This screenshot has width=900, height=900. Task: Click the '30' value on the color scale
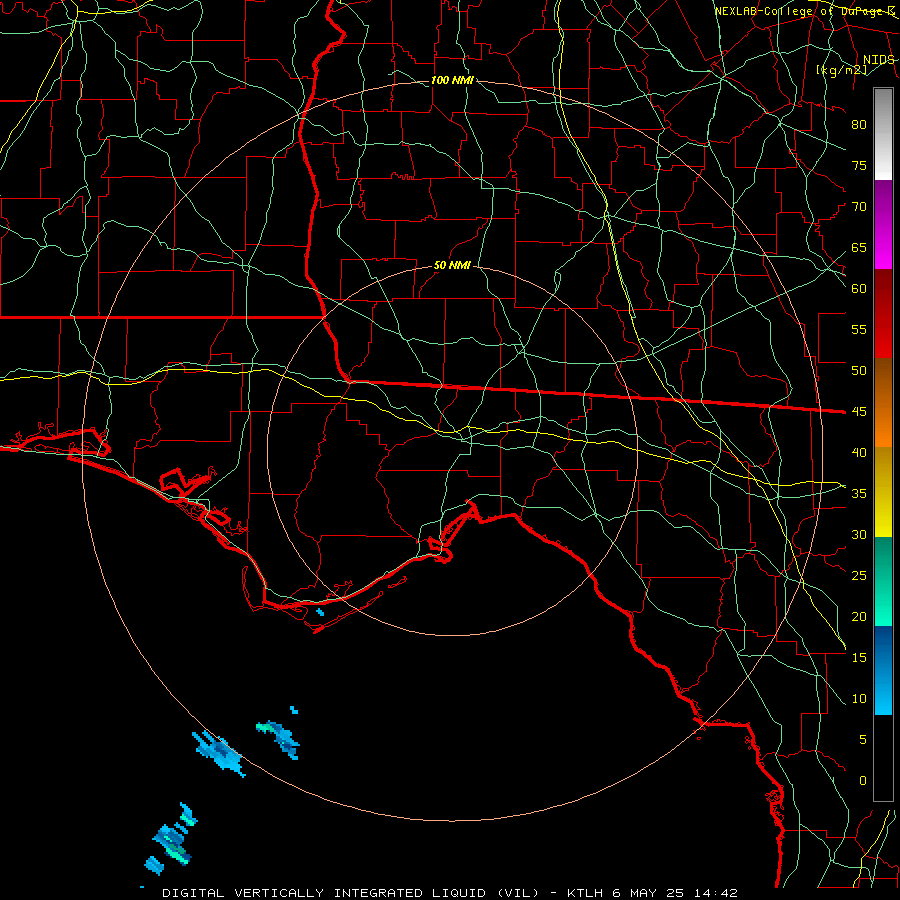tap(859, 534)
